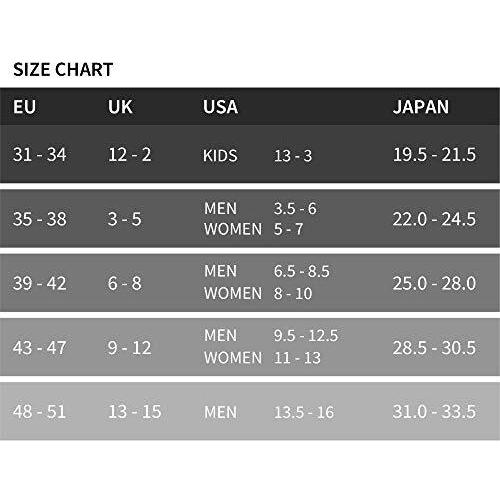
Task: Select USA women 11 - 13 value
Action: pyautogui.click(x=297, y=358)
